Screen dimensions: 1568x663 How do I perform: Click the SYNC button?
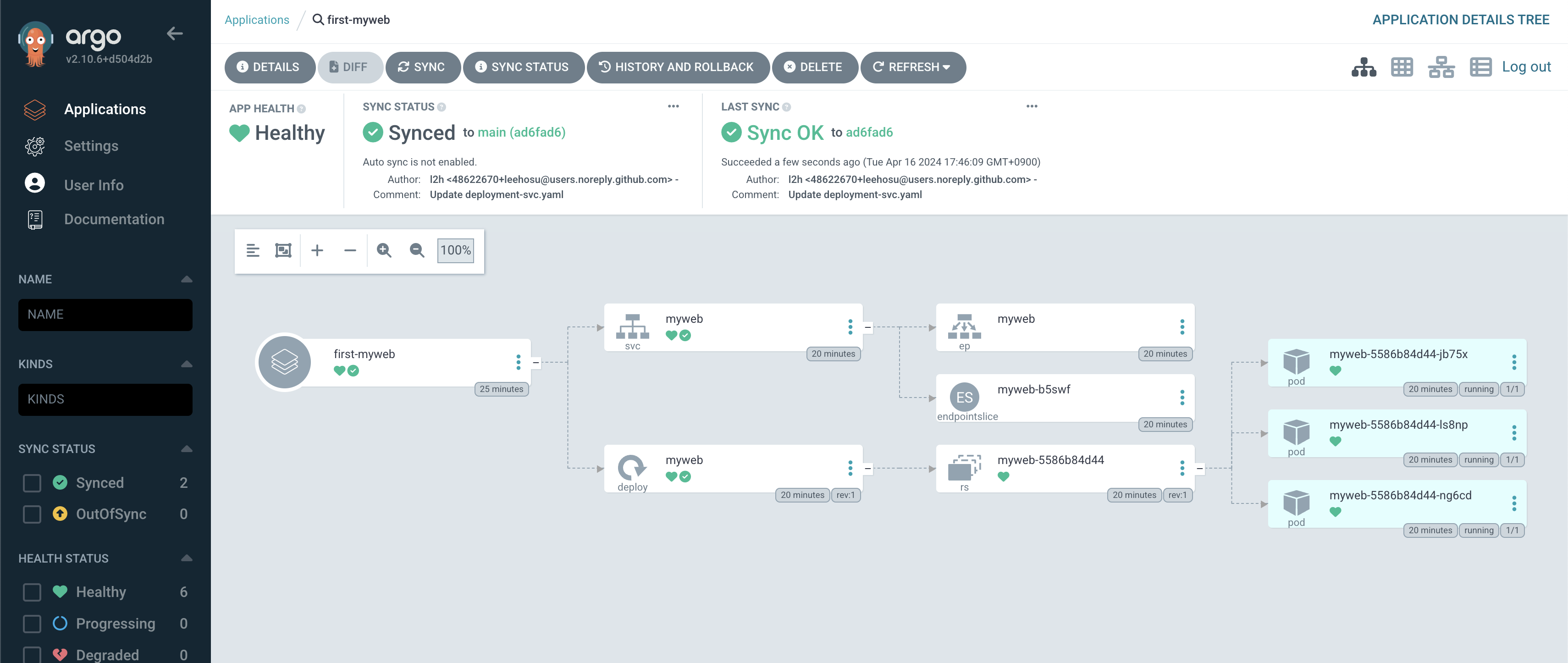pos(421,67)
